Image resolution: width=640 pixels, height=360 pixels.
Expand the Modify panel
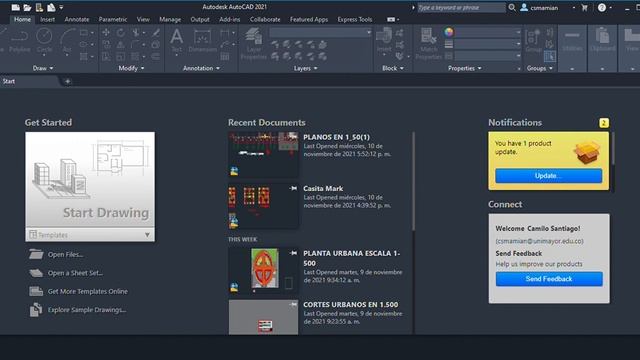131,68
